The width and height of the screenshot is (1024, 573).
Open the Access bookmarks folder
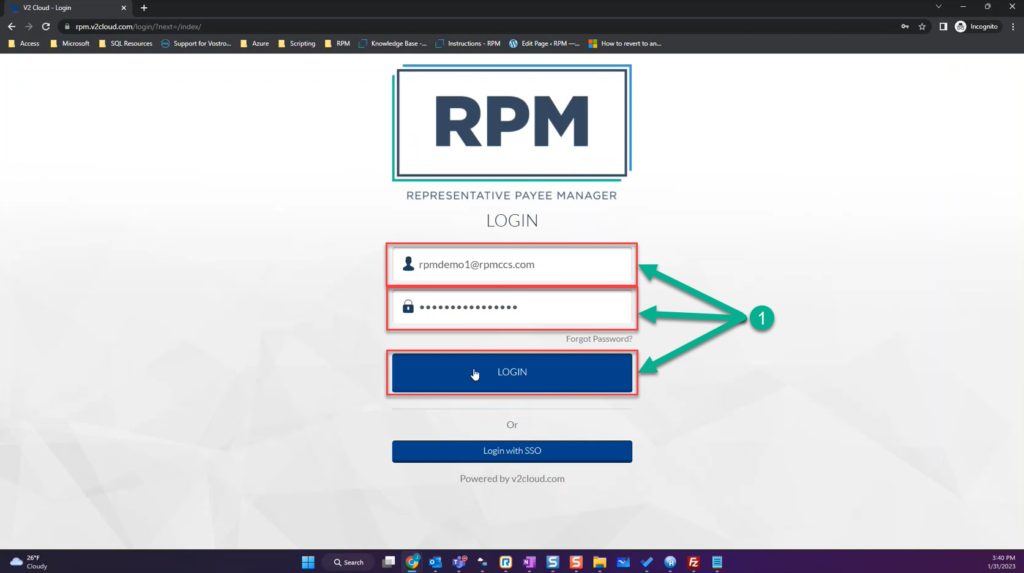click(x=24, y=44)
